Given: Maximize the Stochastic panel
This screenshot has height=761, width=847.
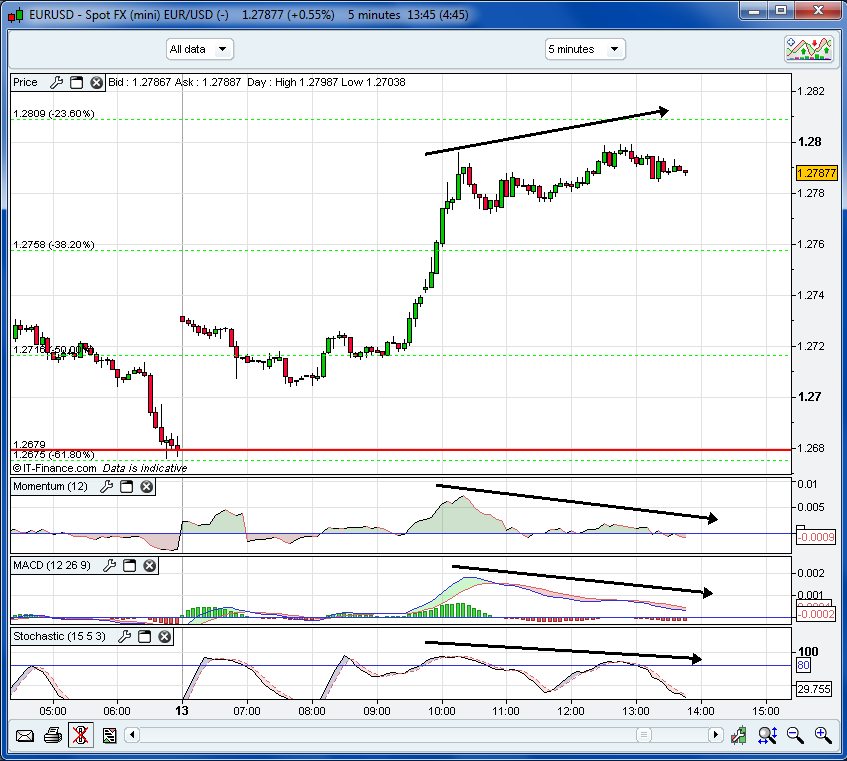Looking at the screenshot, I should coord(145,636).
